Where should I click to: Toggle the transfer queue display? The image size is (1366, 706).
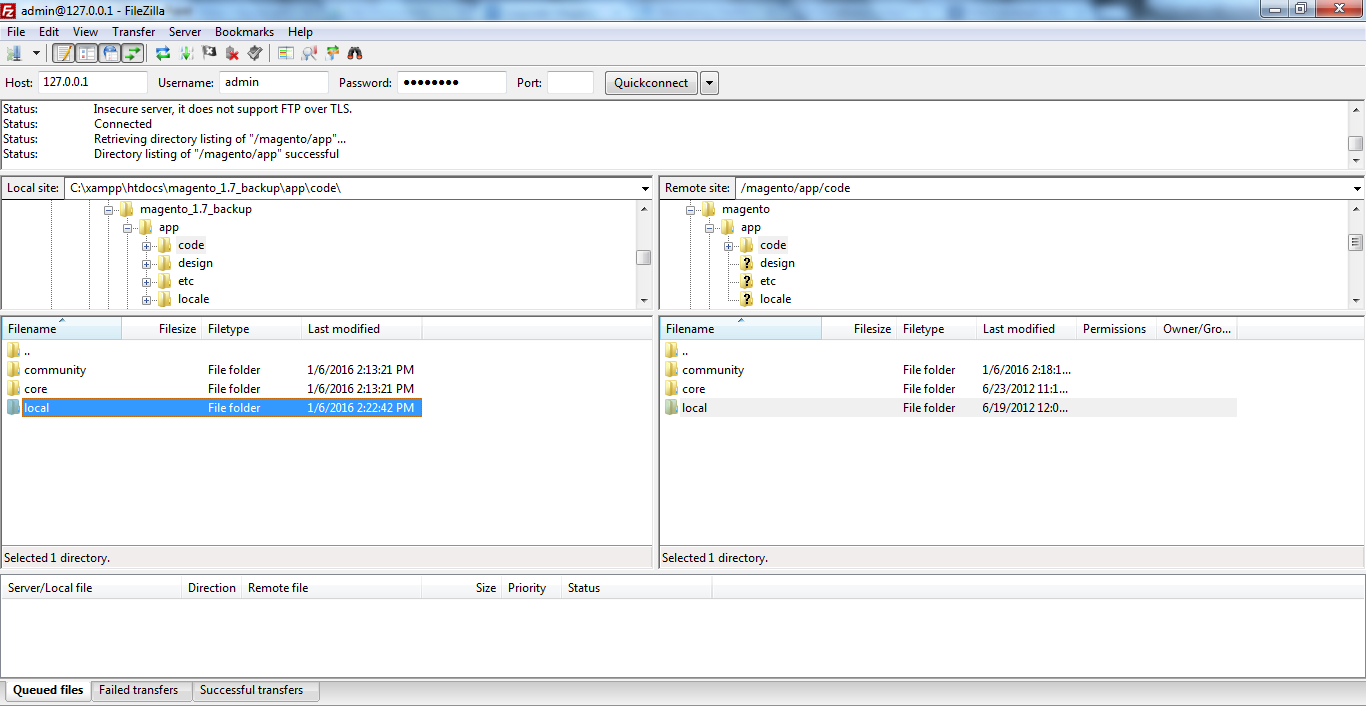click(133, 53)
